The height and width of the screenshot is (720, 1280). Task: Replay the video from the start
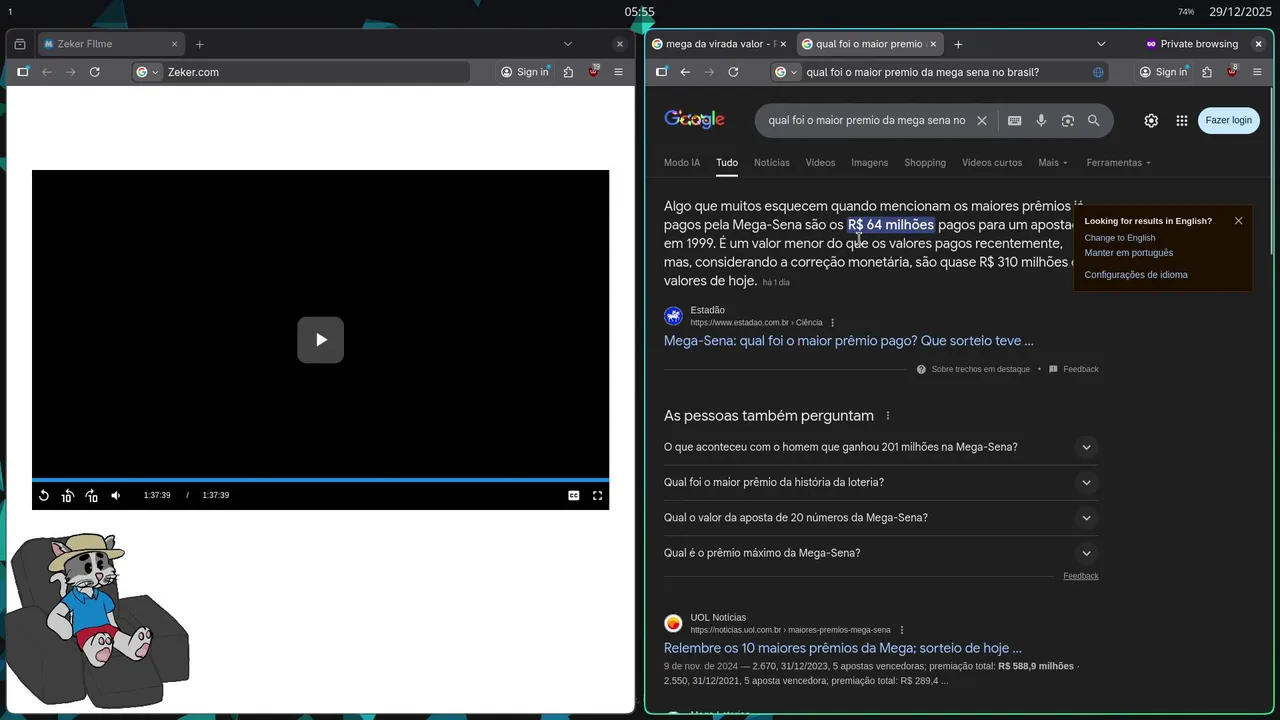(44, 495)
